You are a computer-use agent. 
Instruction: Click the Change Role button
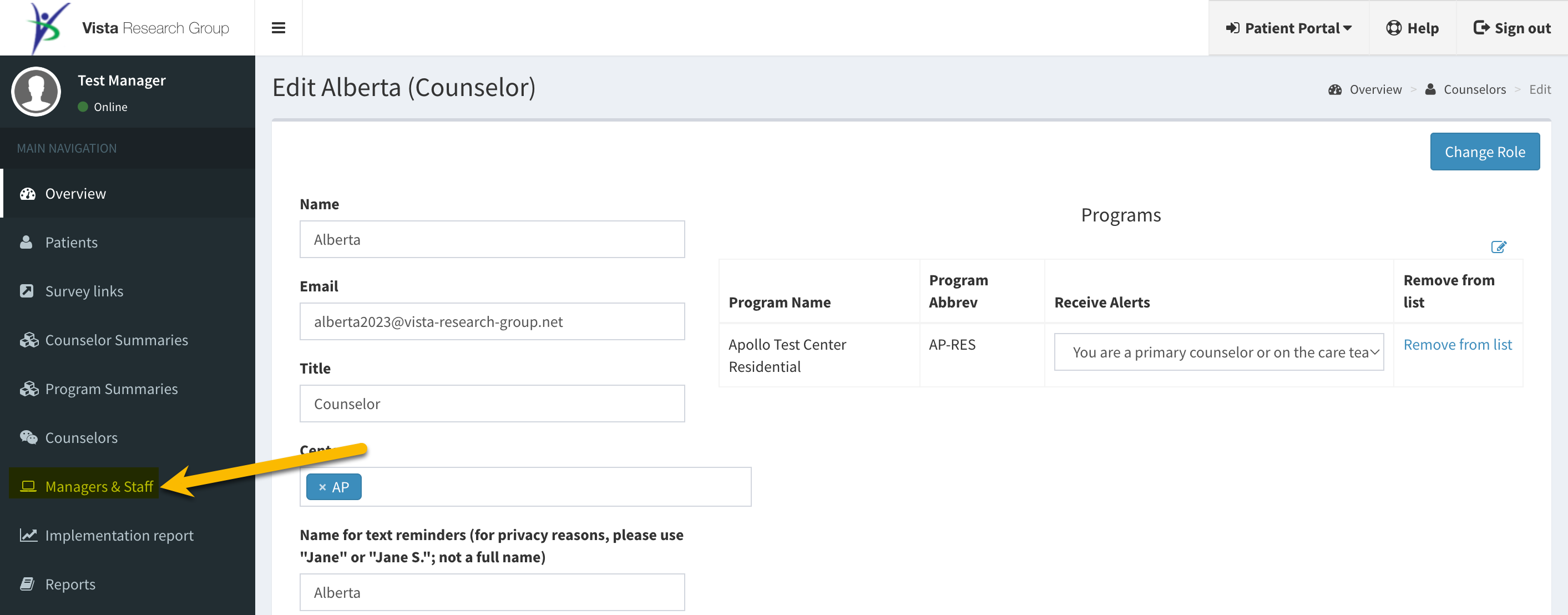(x=1485, y=152)
